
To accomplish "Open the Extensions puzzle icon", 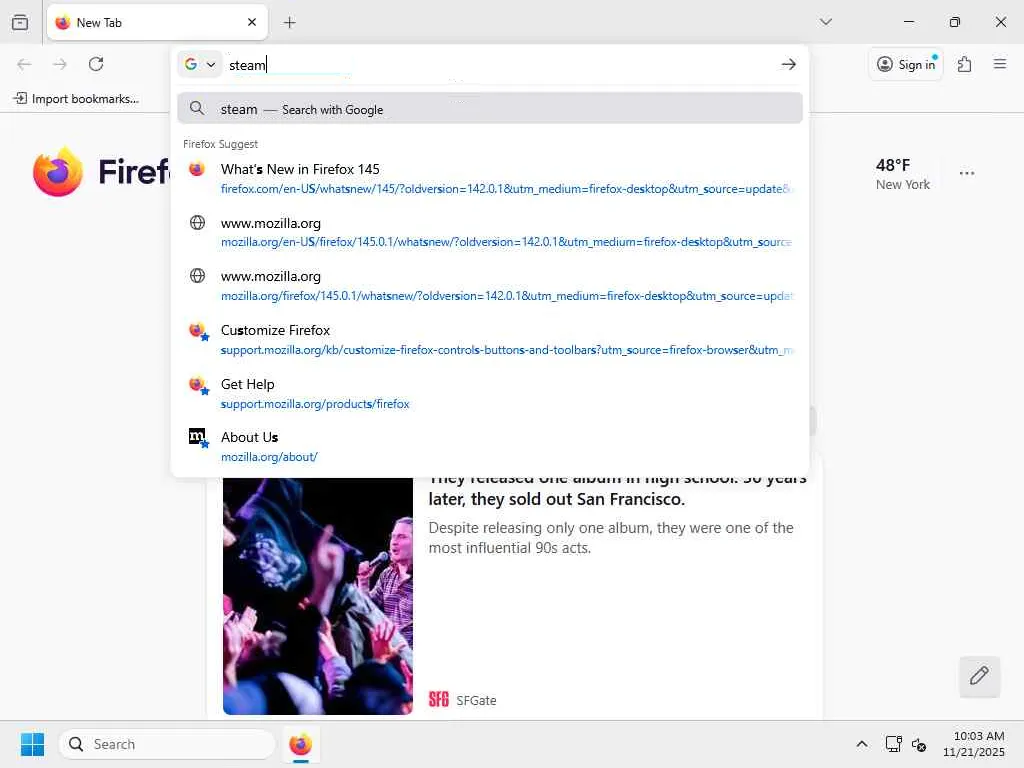I will coord(965,64).
